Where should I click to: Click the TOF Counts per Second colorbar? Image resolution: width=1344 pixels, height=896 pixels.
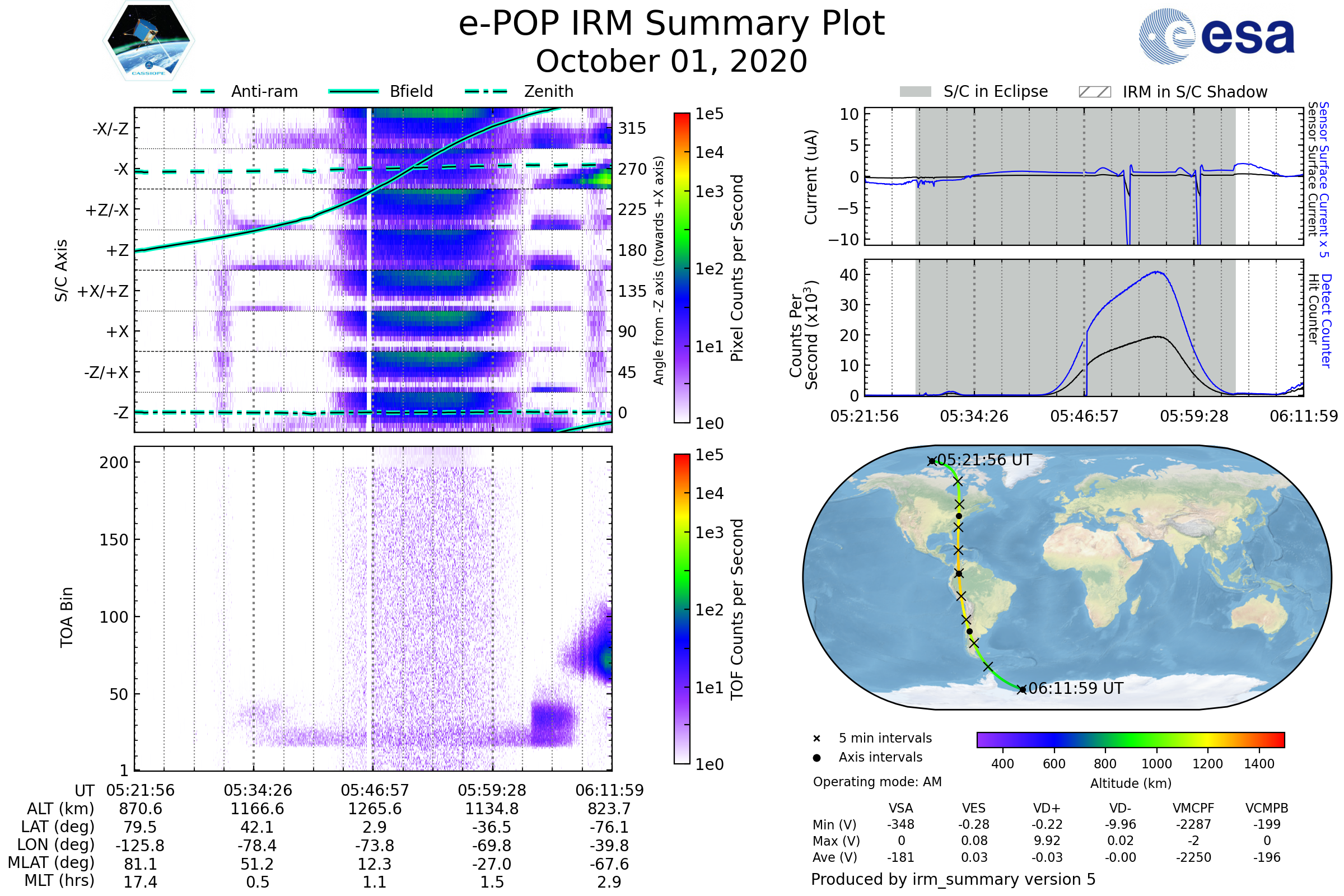(x=682, y=609)
